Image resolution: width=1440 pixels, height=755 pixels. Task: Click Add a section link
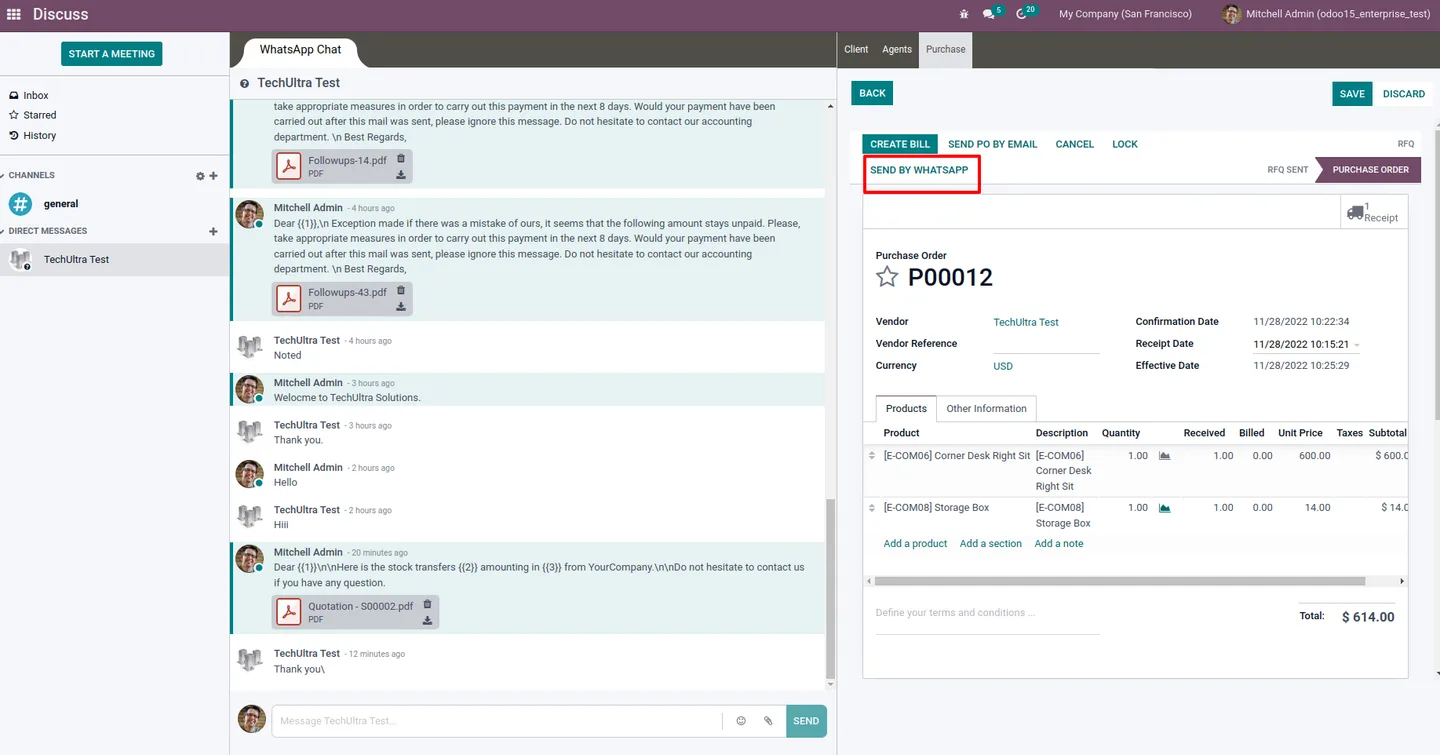[990, 544]
